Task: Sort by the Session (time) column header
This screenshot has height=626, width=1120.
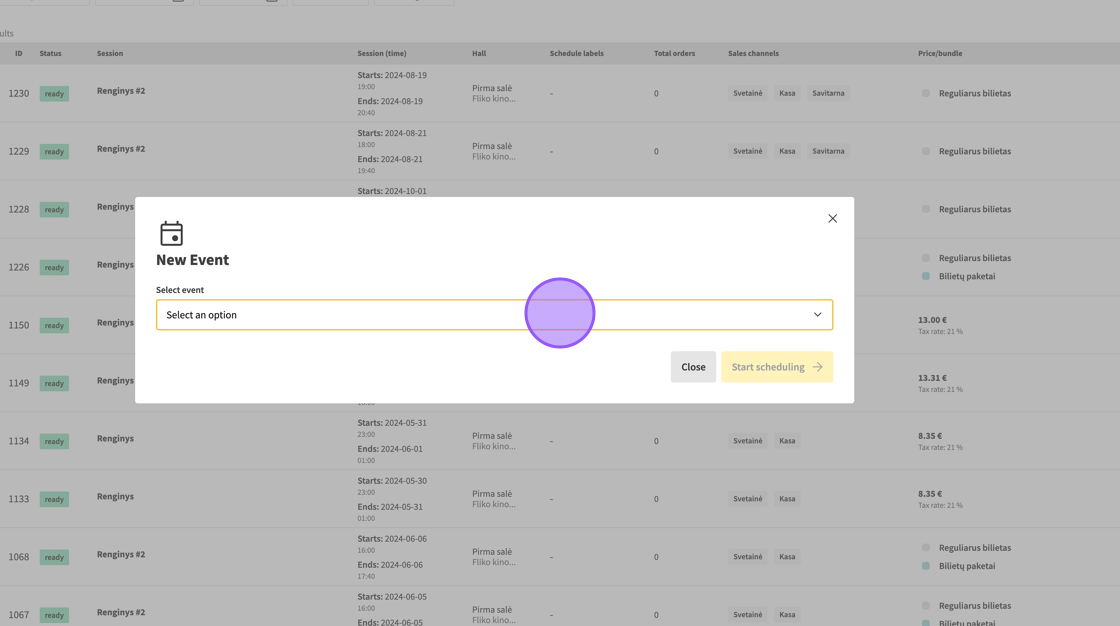Action: pyautogui.click(x=382, y=53)
